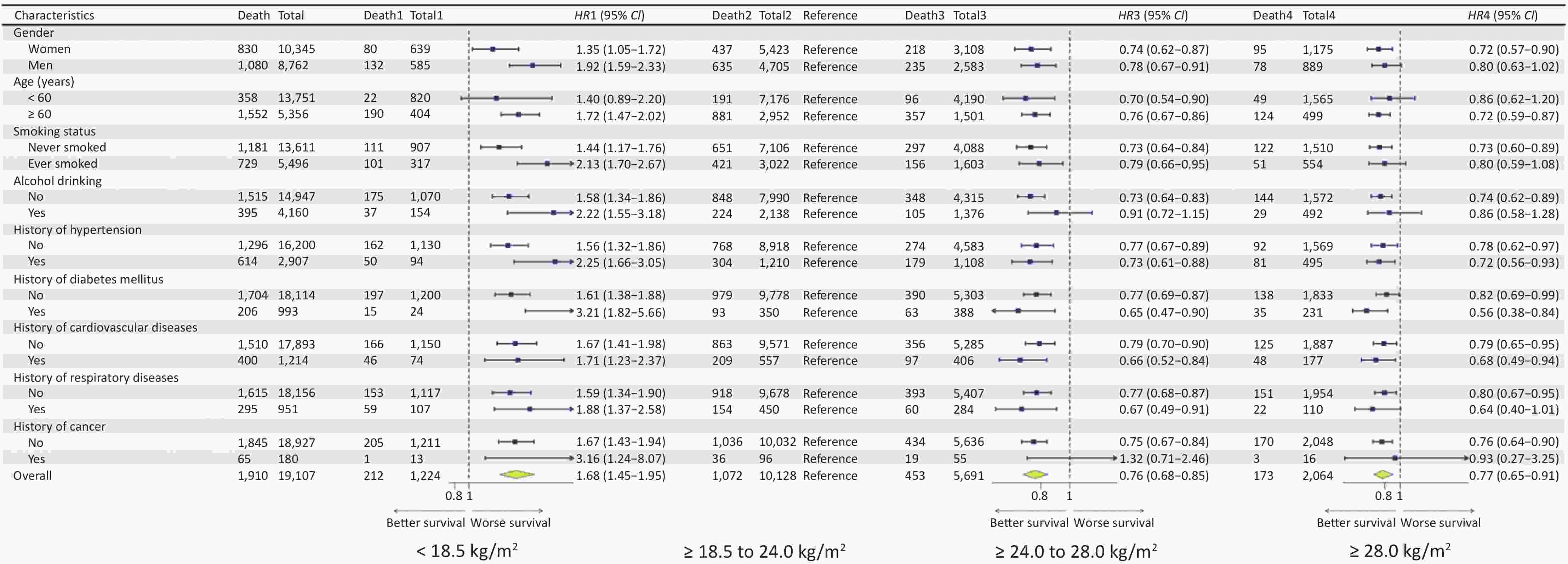Click the Overall diamond in HR4 plot
The height and width of the screenshot is (564, 1568).
1383,474
